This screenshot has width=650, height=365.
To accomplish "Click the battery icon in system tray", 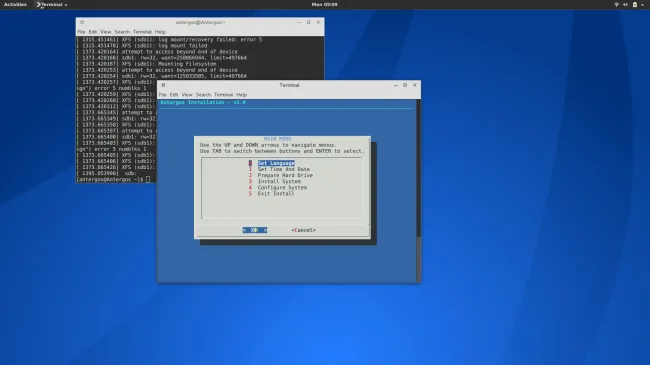I will tap(635, 5).
